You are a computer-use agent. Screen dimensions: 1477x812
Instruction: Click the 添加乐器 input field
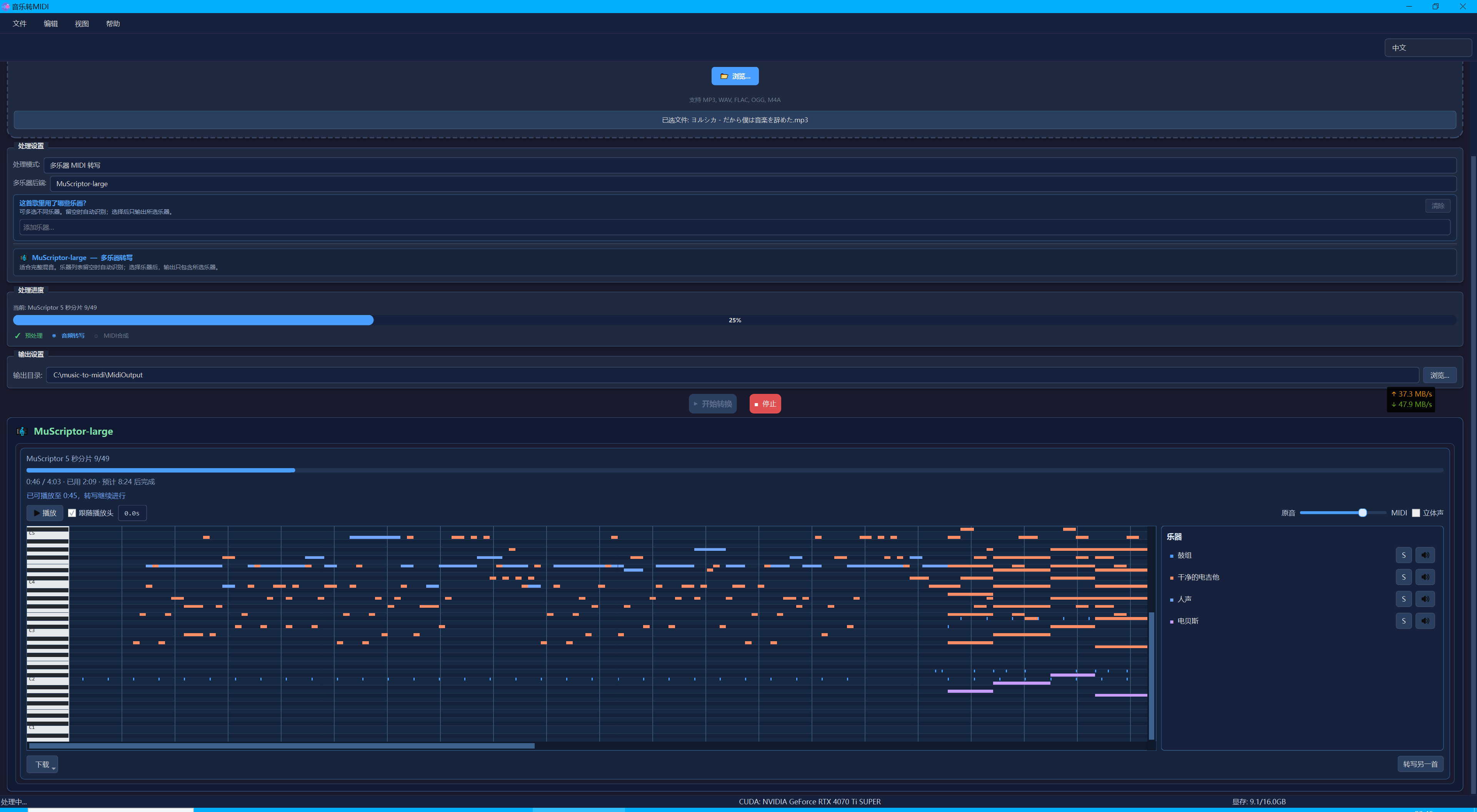point(735,227)
